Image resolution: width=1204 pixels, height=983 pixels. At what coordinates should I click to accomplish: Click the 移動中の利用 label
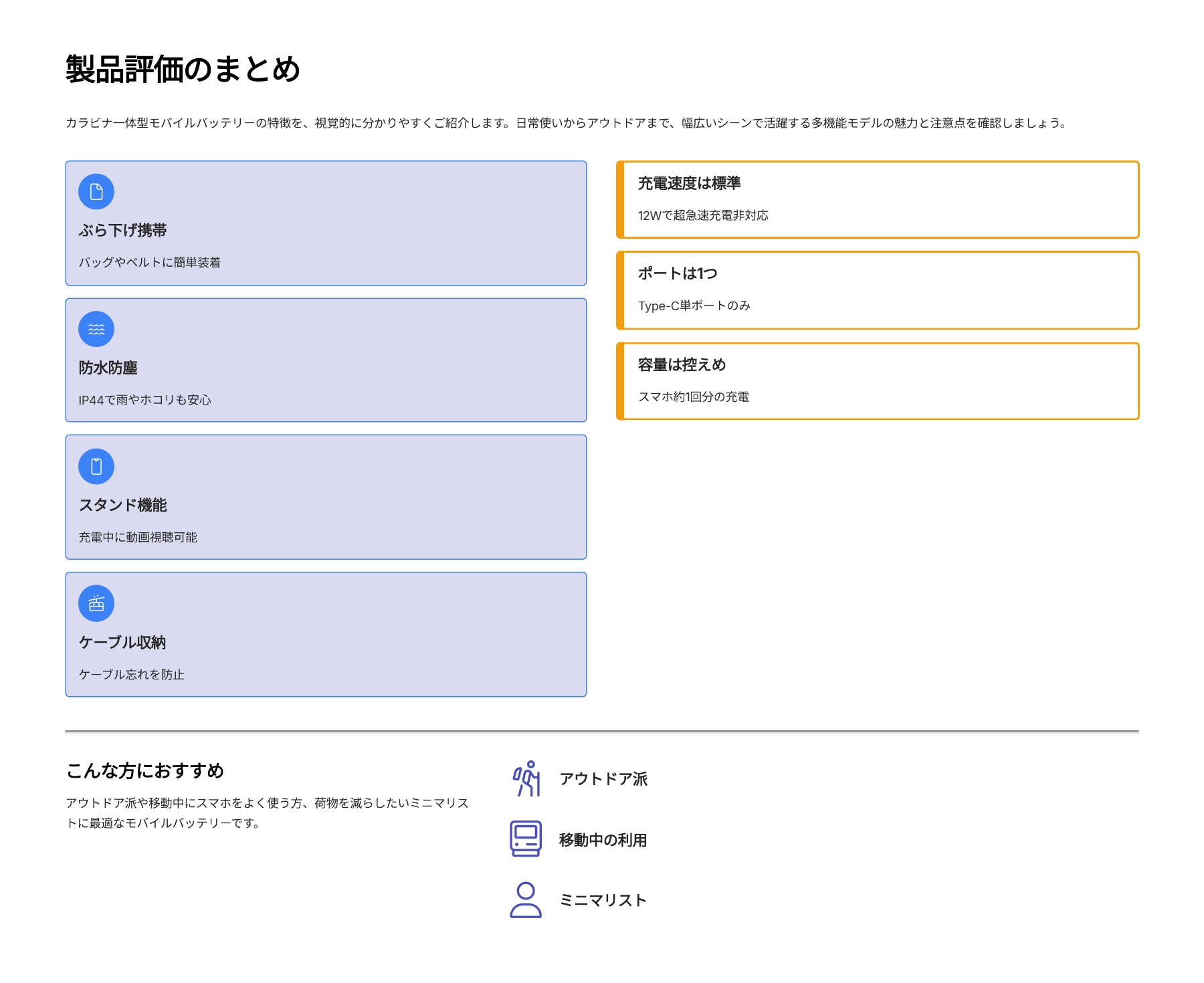coord(603,840)
